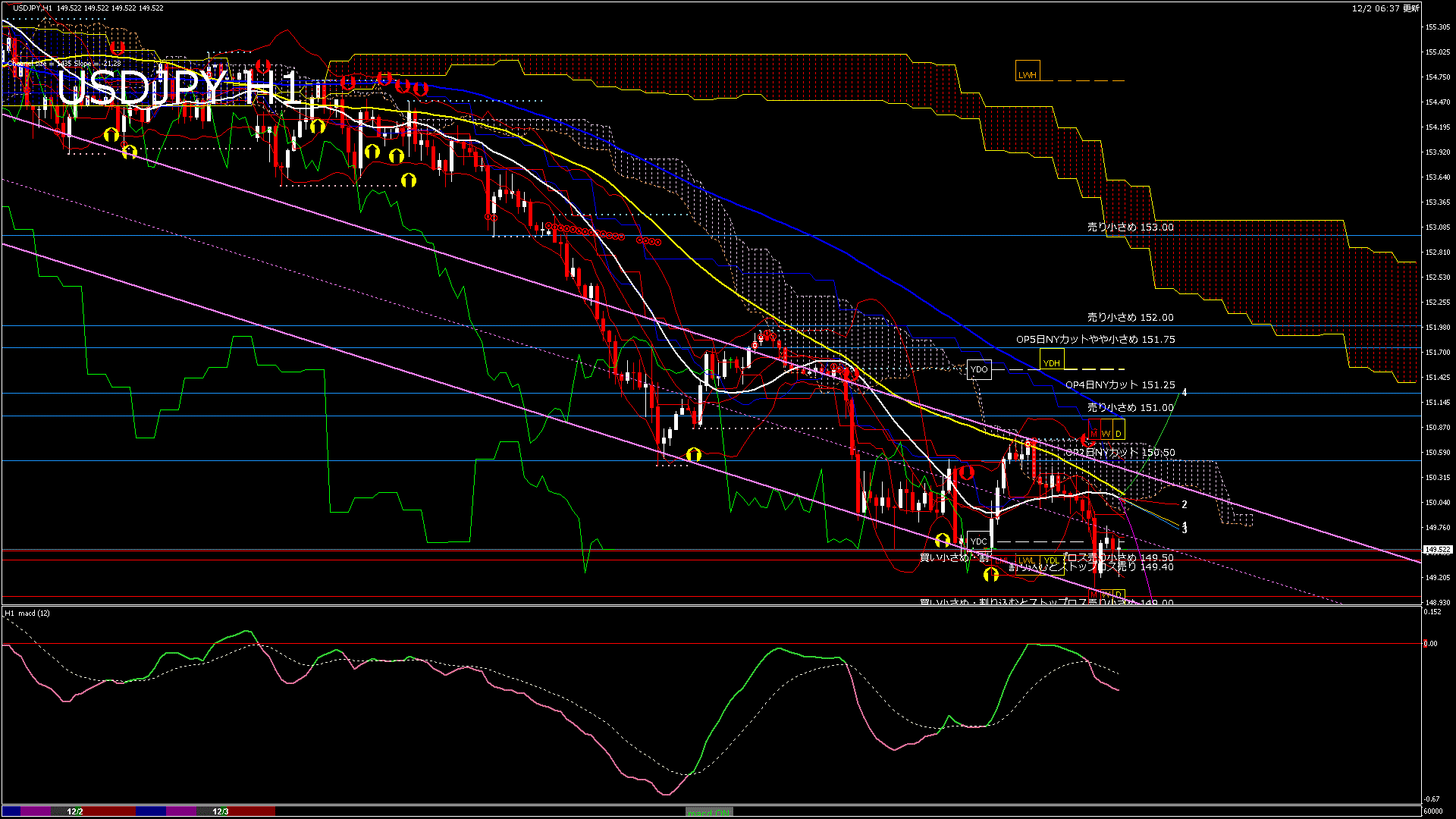Image resolution: width=1456 pixels, height=819 pixels.
Task: Click the yellow up arrow below the YDC label
Action: [990, 576]
